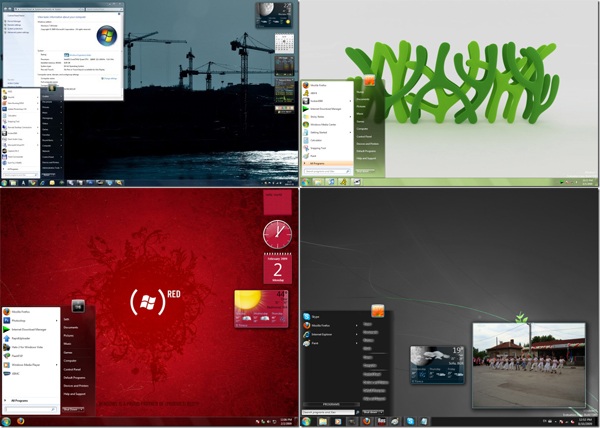The height and width of the screenshot is (428, 600).
Task: Open Mozilla Firefox in the red desktop start menu
Action: coord(31,312)
